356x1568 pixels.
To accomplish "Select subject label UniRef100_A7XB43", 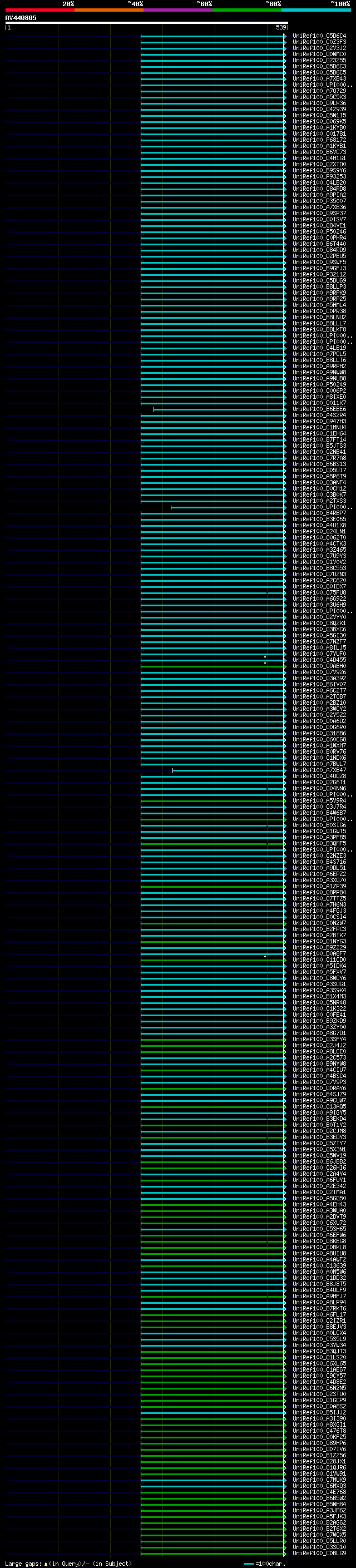I will click(x=319, y=78).
